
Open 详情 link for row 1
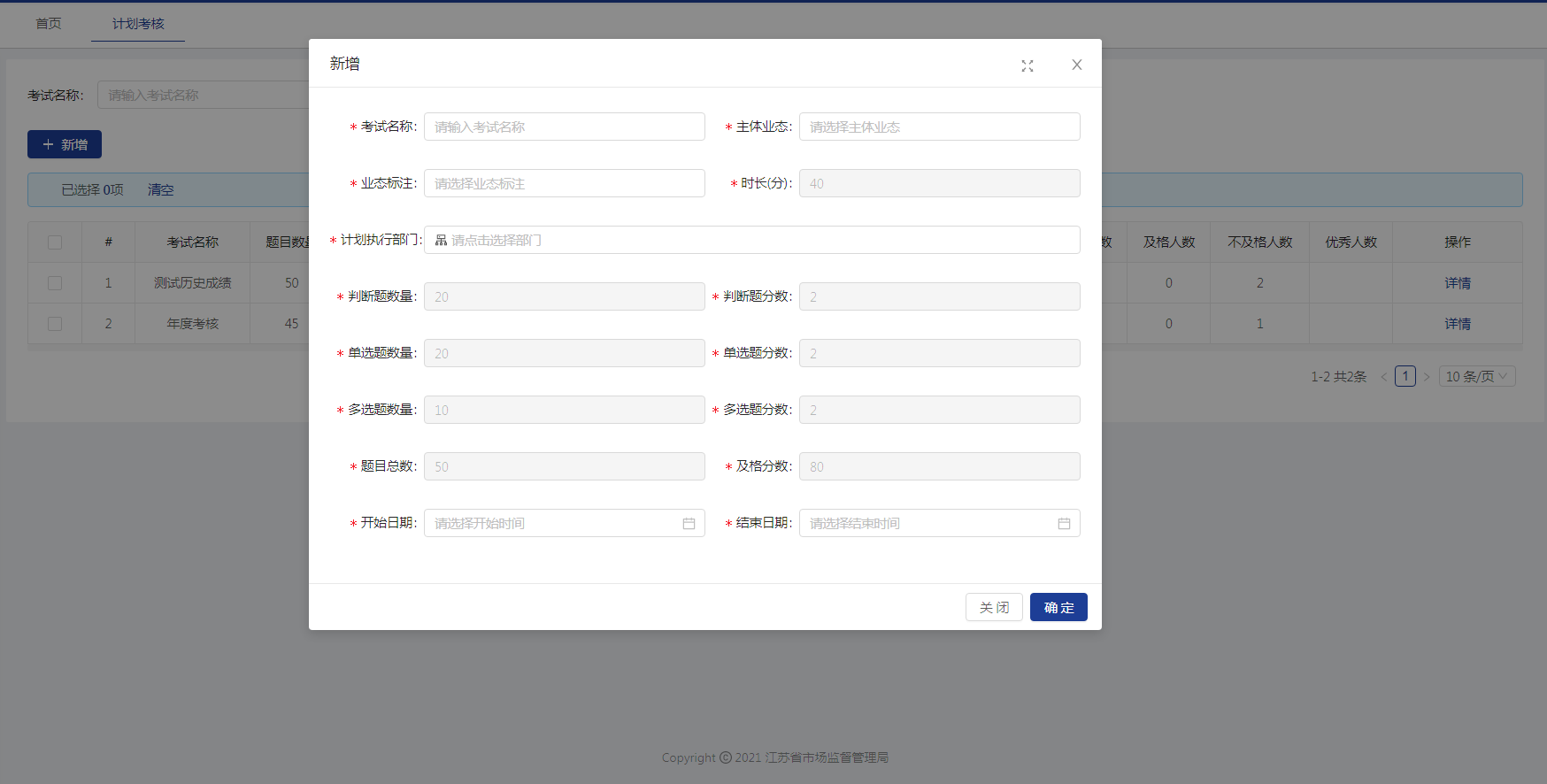(x=1457, y=283)
